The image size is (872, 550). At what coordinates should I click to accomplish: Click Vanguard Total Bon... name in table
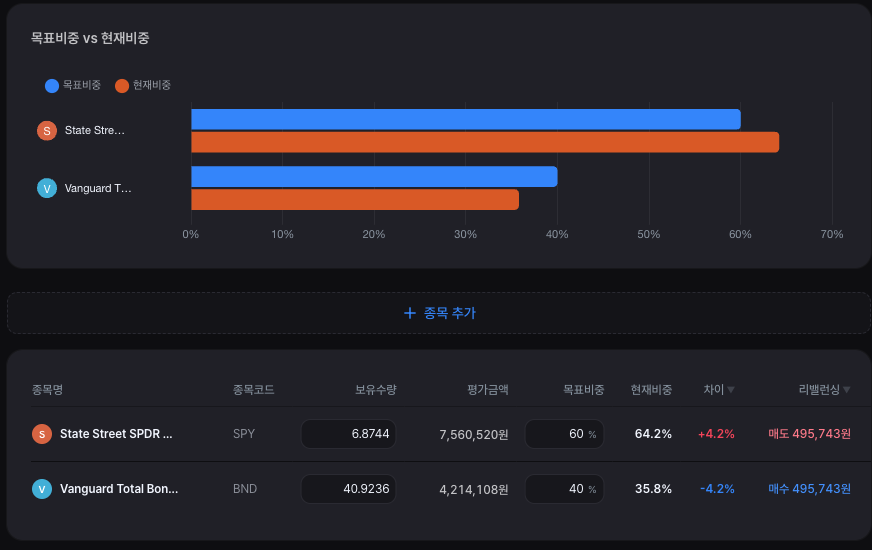[119, 489]
